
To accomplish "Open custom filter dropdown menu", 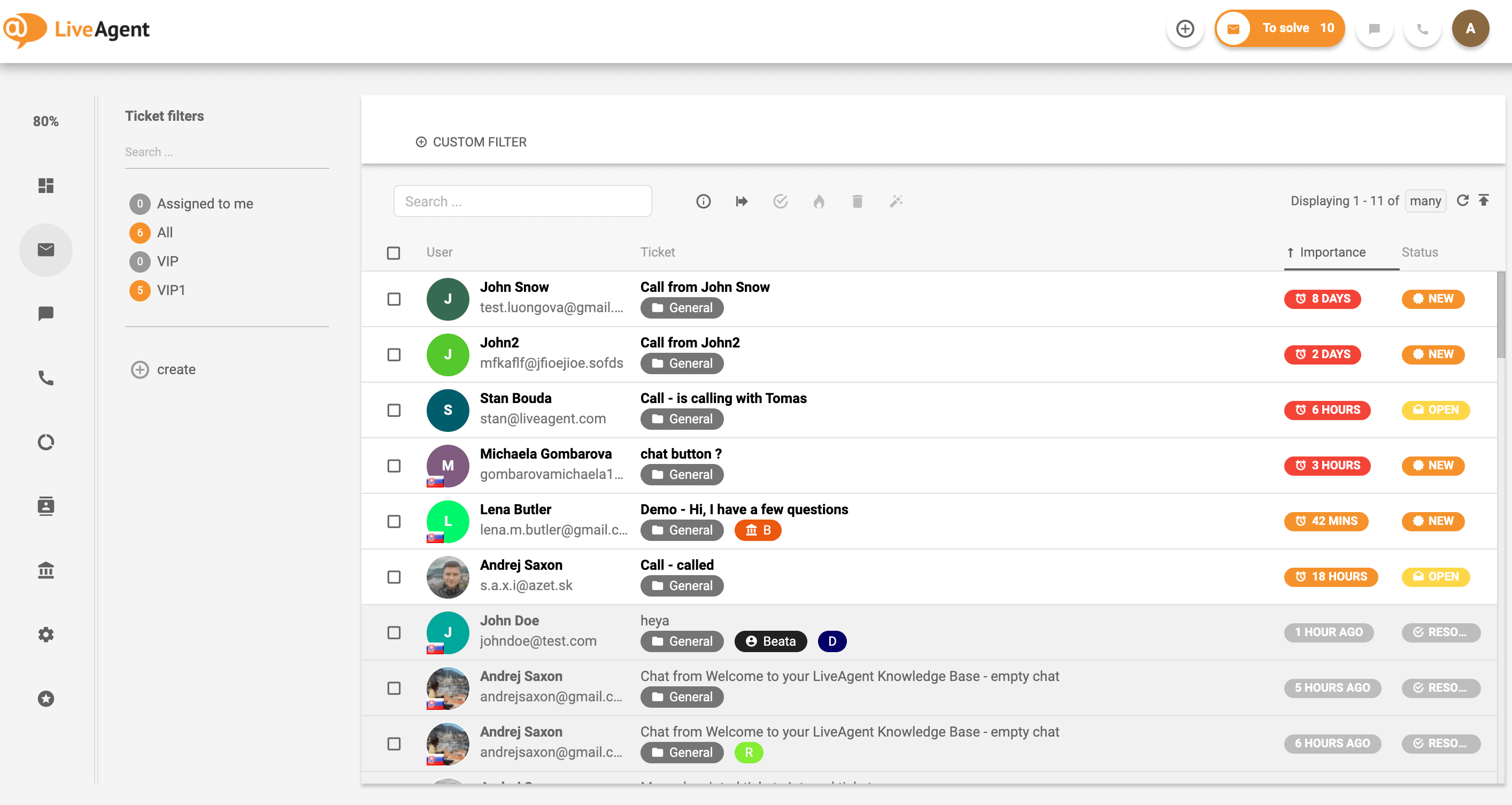I will coord(471,141).
